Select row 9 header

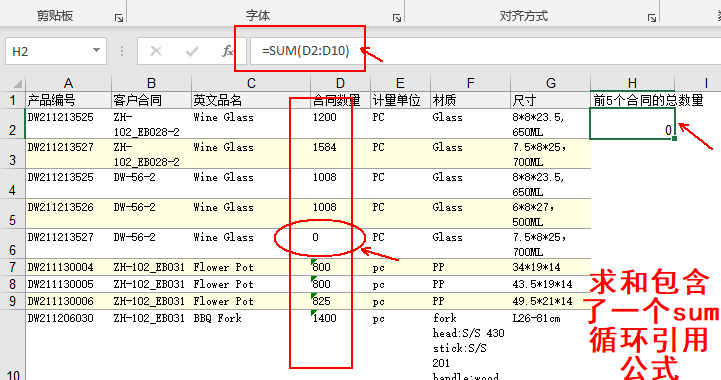[12, 301]
